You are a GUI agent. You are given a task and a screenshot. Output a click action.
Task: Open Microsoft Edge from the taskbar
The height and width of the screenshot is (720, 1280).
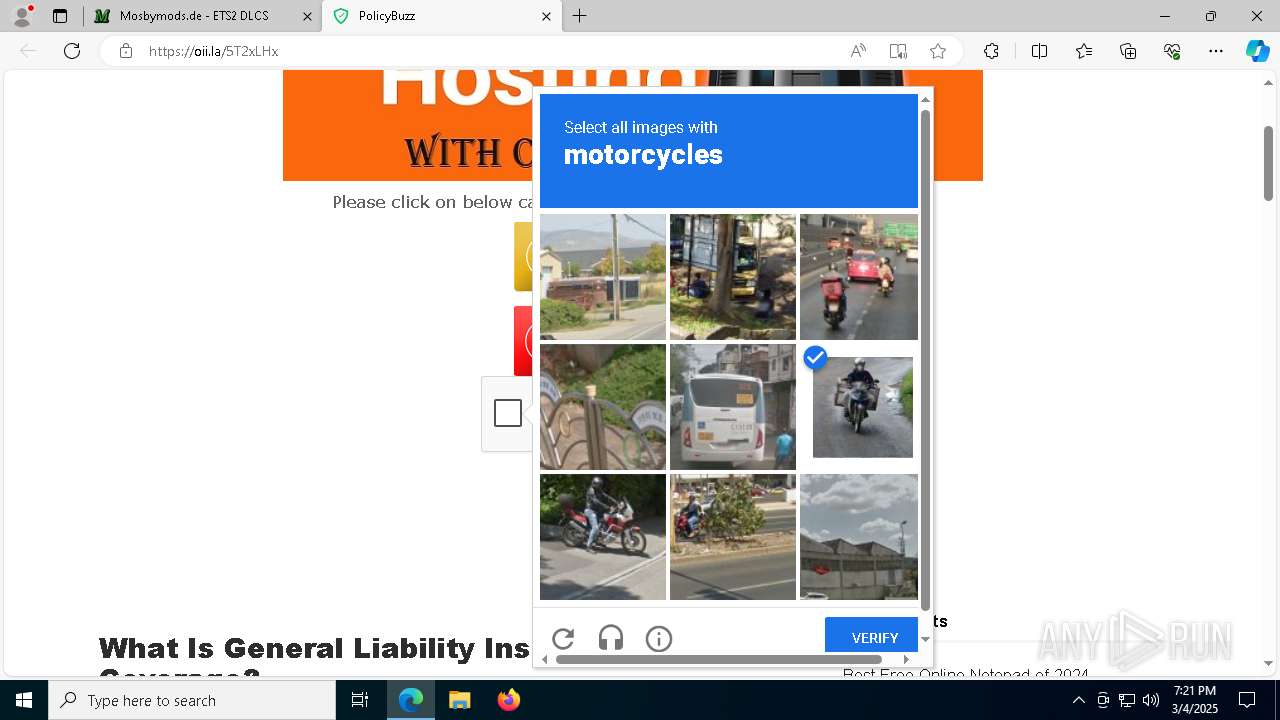click(x=411, y=700)
